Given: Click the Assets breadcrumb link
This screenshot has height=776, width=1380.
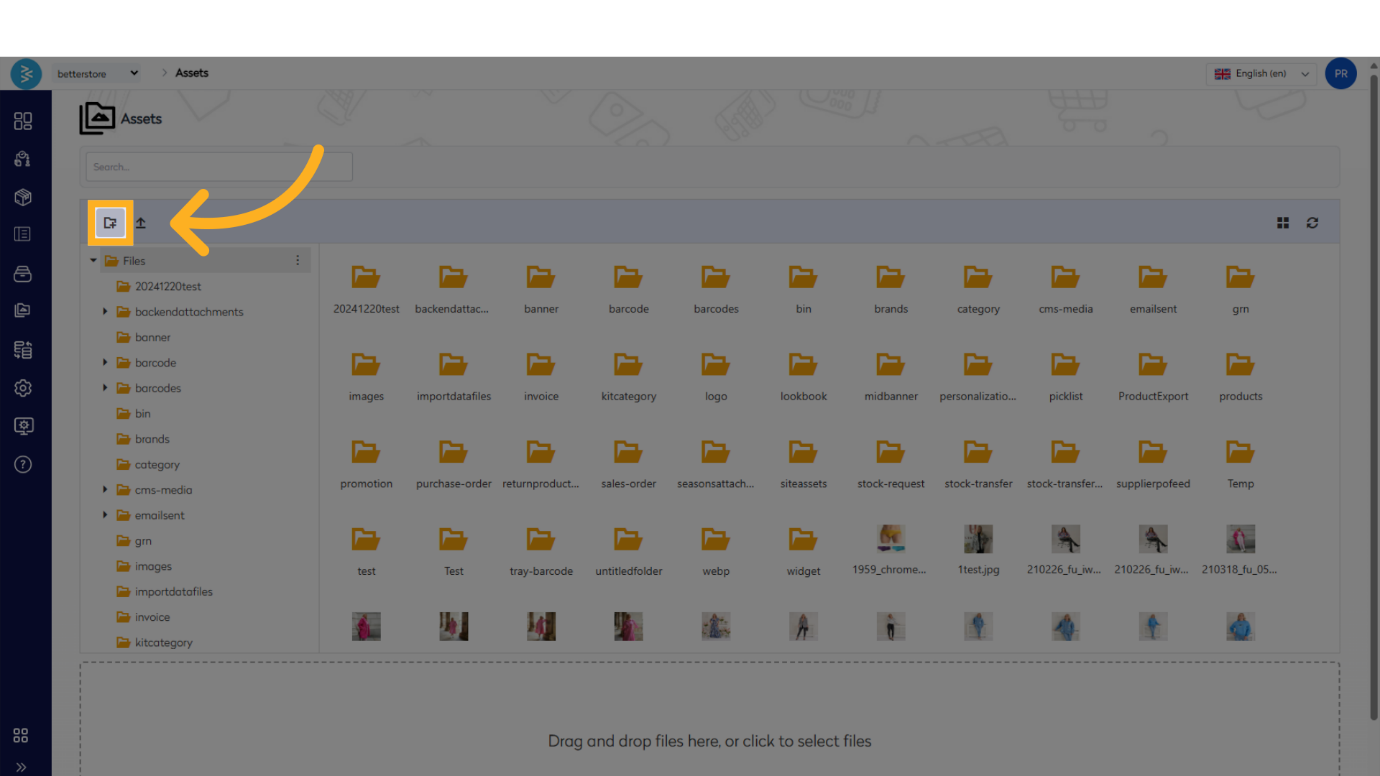Looking at the screenshot, I should click(192, 73).
